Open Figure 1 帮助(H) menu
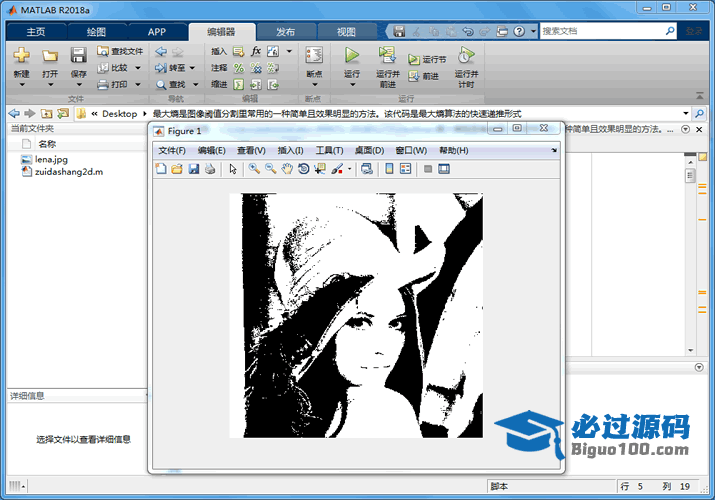715x500 pixels. pyautogui.click(x=454, y=150)
